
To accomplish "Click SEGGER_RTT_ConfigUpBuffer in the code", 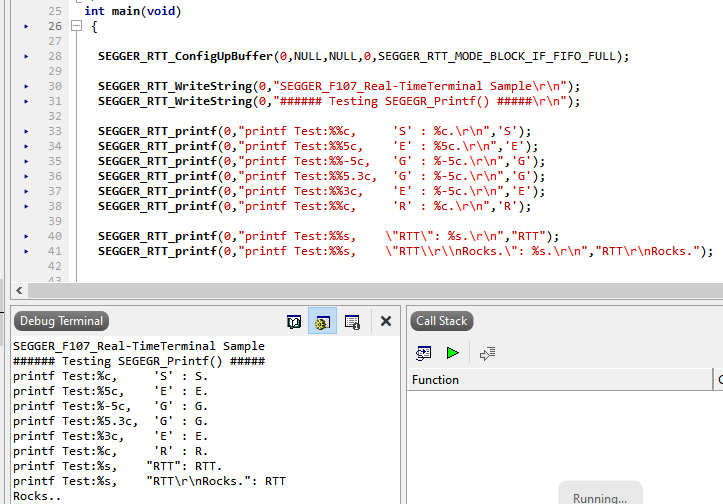I will tap(185, 56).
